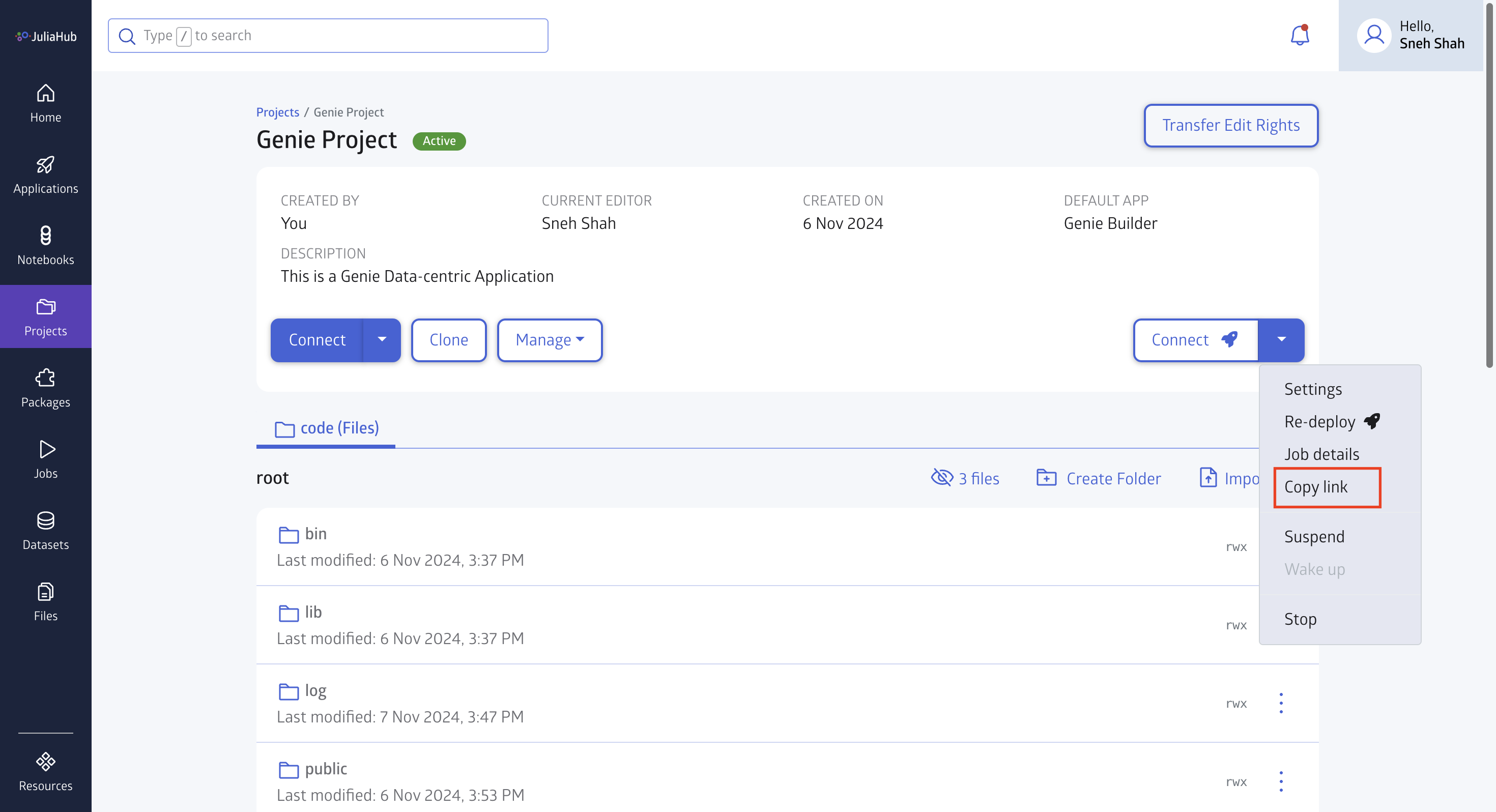The height and width of the screenshot is (812, 1496).
Task: Choose Suspend from the menu
Action: (x=1314, y=536)
